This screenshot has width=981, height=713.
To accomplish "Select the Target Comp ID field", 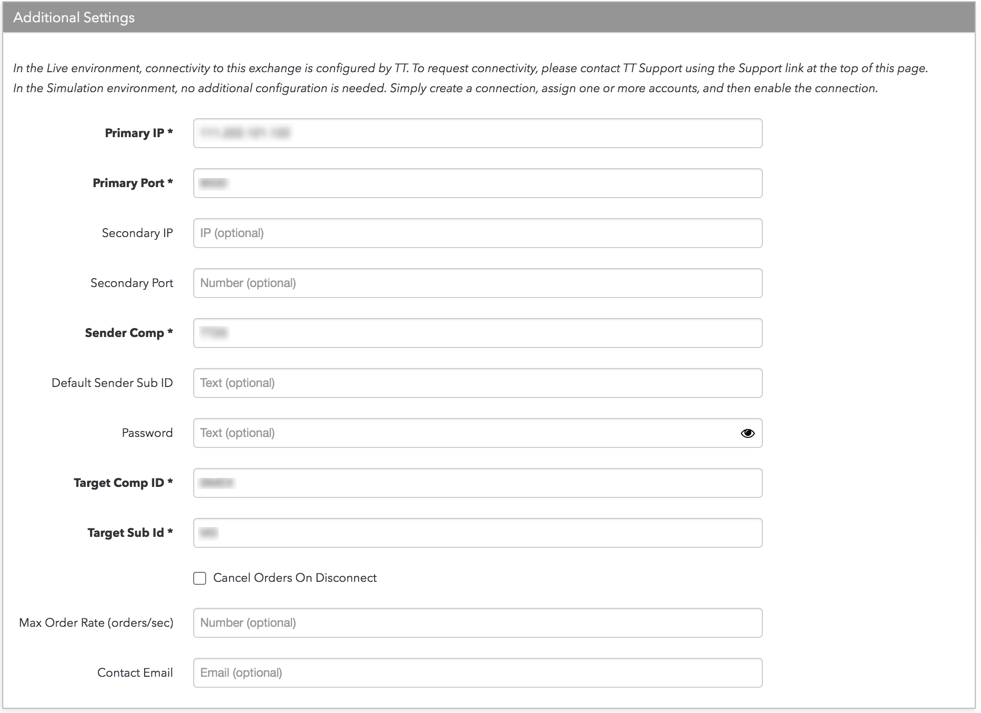I will [477, 483].
